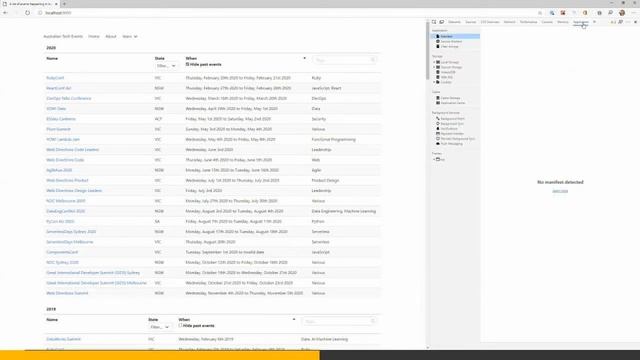
Task: Open Periodic Background Sync service
Action: (457, 139)
